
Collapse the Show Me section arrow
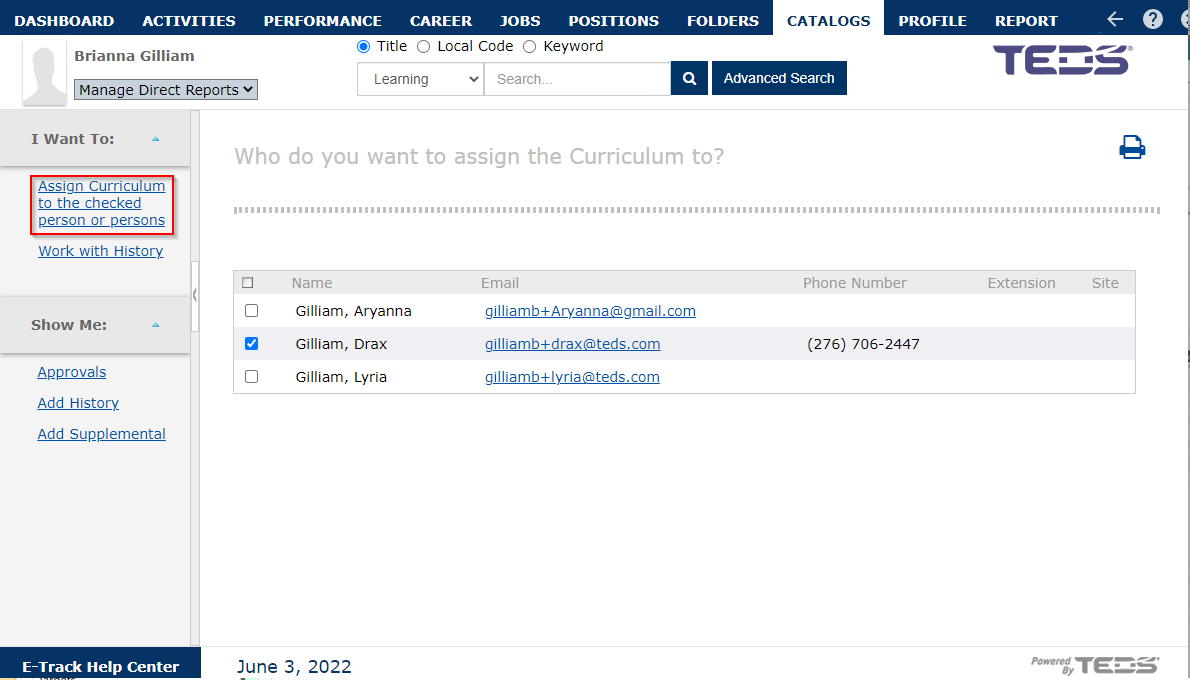[x=156, y=325]
